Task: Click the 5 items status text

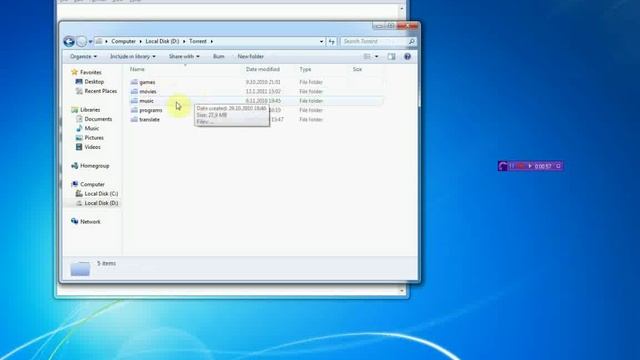Action: point(107,263)
